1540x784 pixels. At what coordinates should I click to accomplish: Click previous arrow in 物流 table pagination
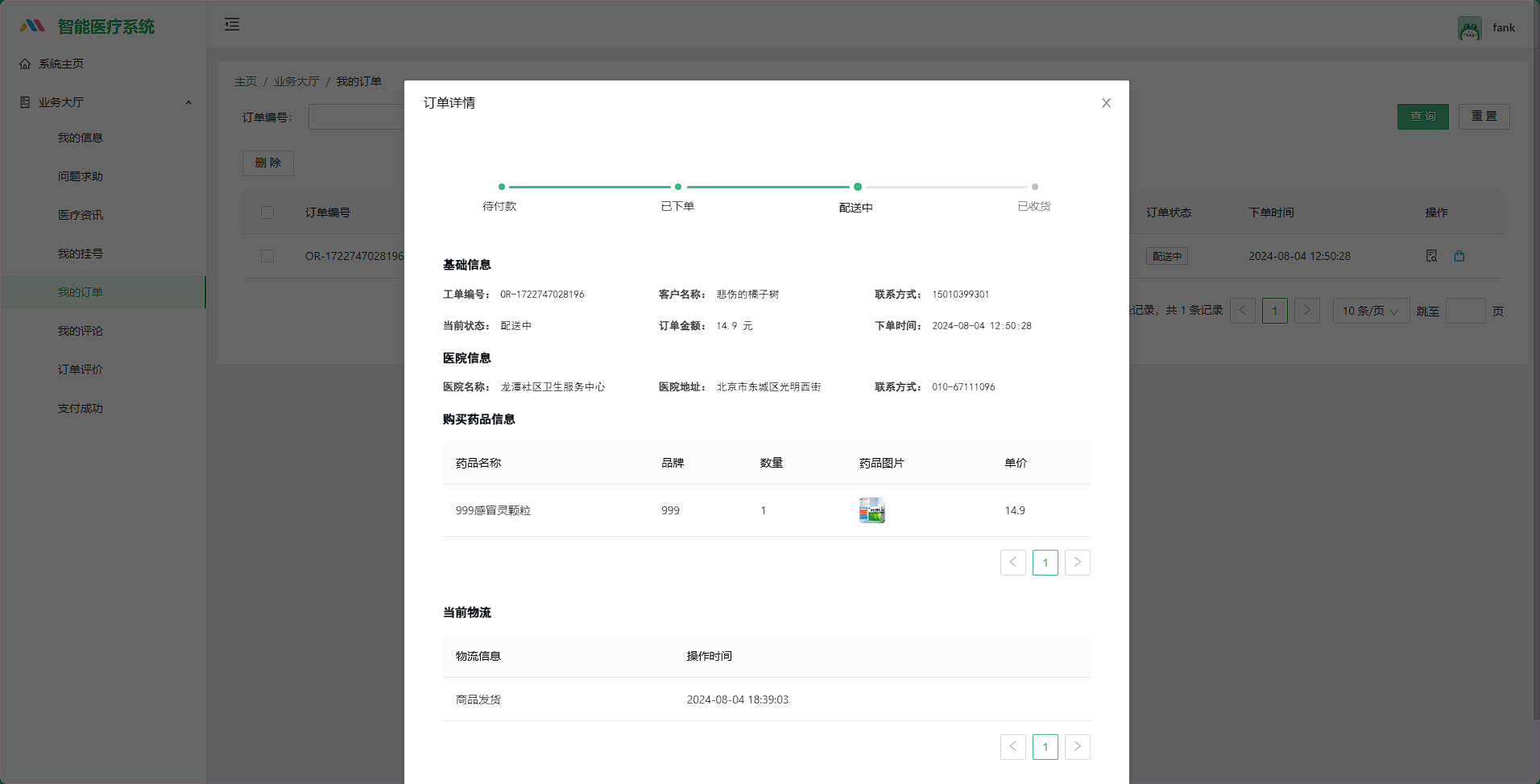click(x=1013, y=747)
